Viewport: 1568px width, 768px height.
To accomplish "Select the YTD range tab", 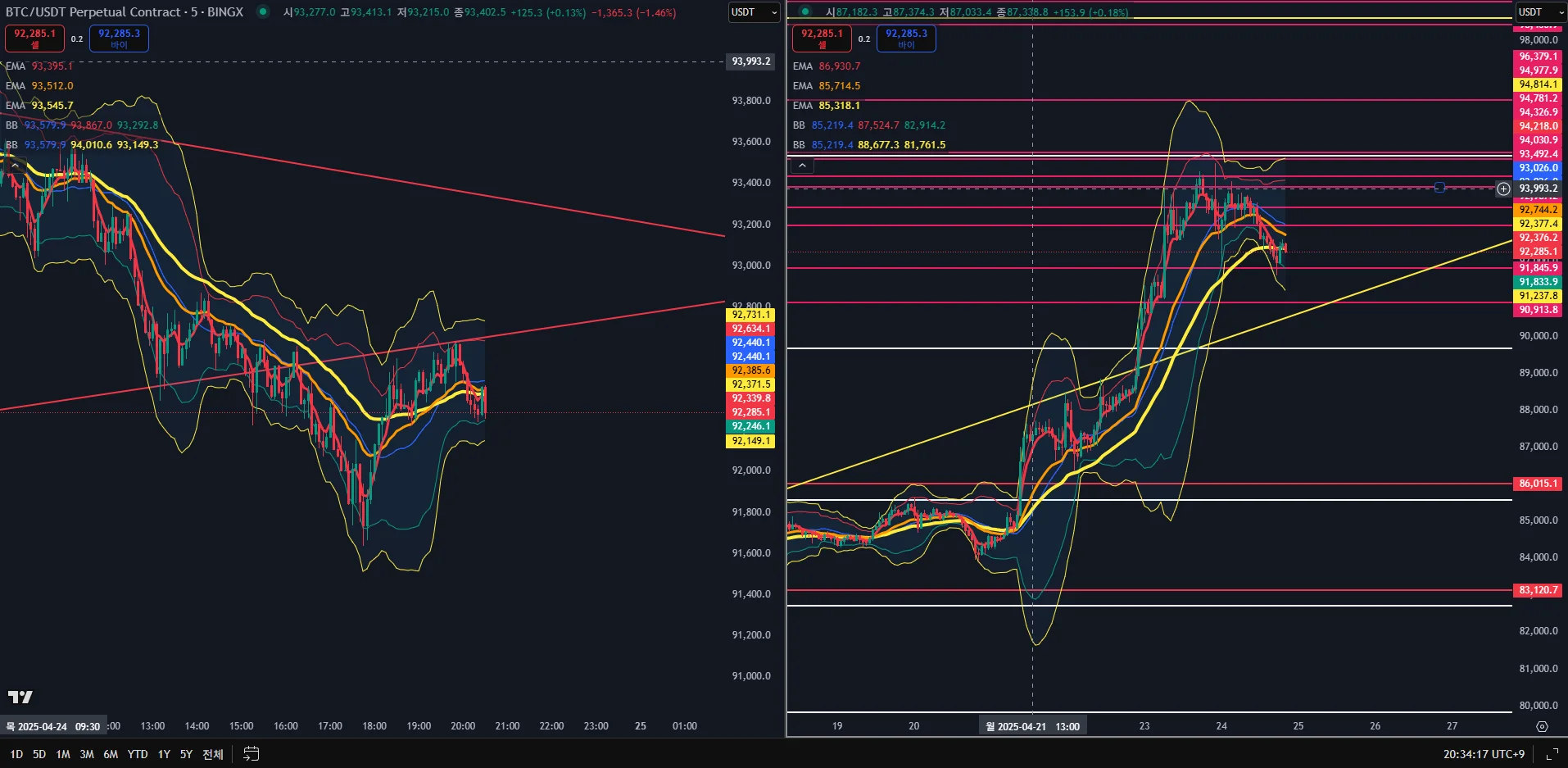I will (x=138, y=754).
